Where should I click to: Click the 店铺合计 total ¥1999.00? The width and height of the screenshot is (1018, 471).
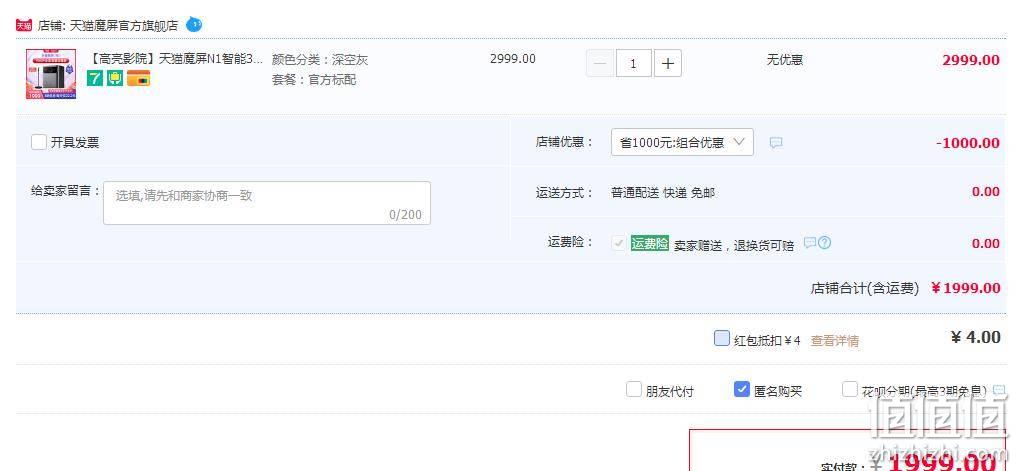[x=965, y=288]
